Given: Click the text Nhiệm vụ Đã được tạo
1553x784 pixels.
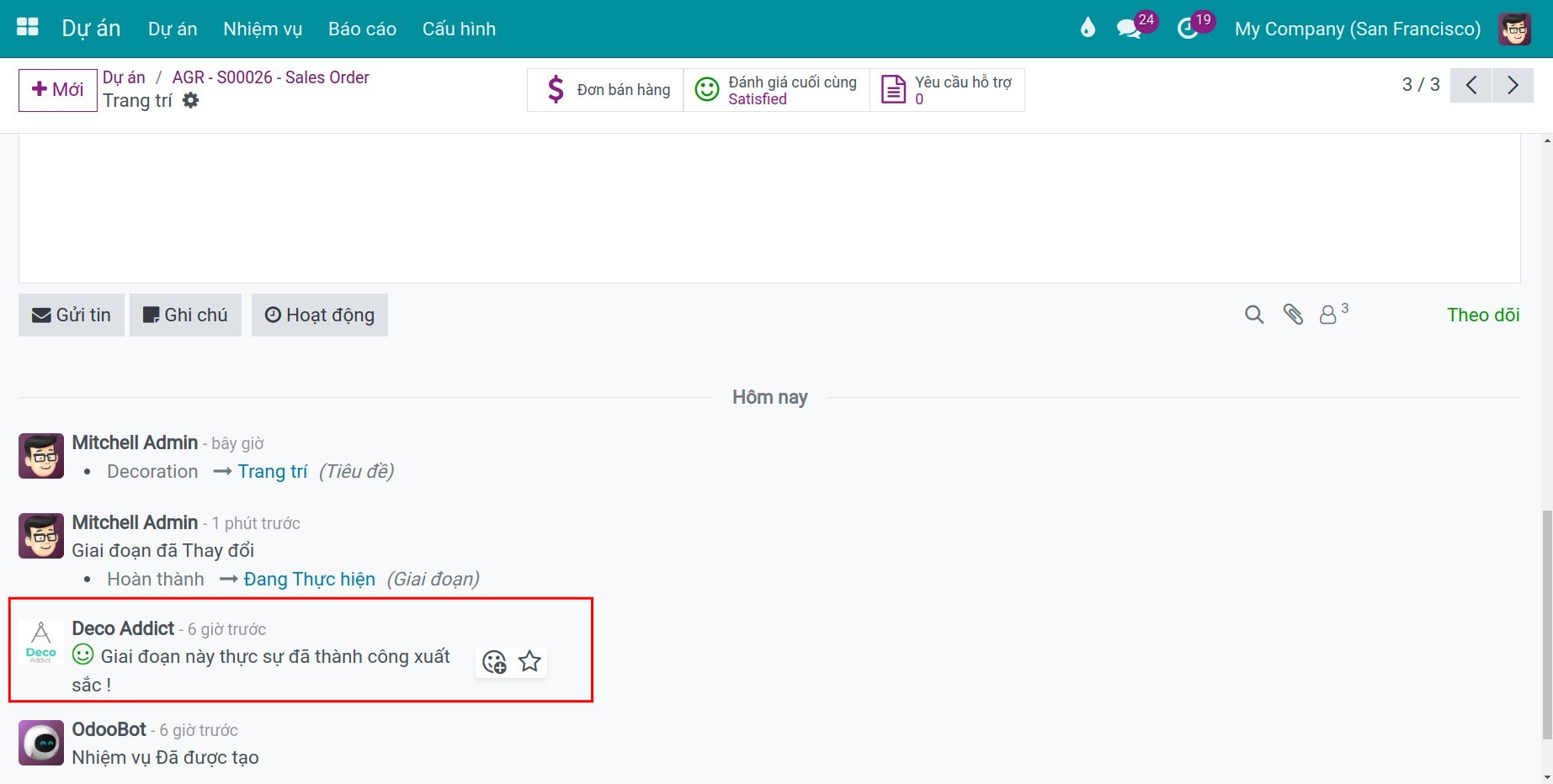Looking at the screenshot, I should (x=166, y=757).
